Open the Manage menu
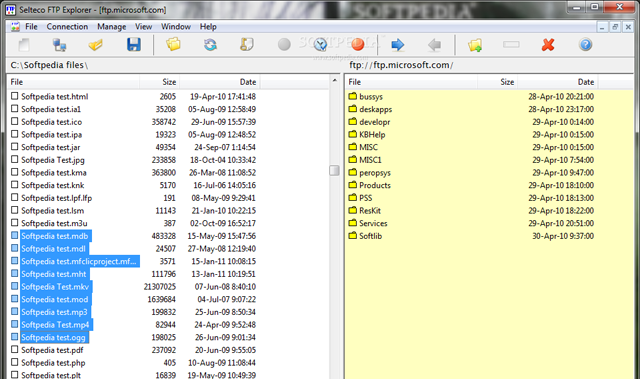Screen dimensions: 640x379 coord(111,27)
